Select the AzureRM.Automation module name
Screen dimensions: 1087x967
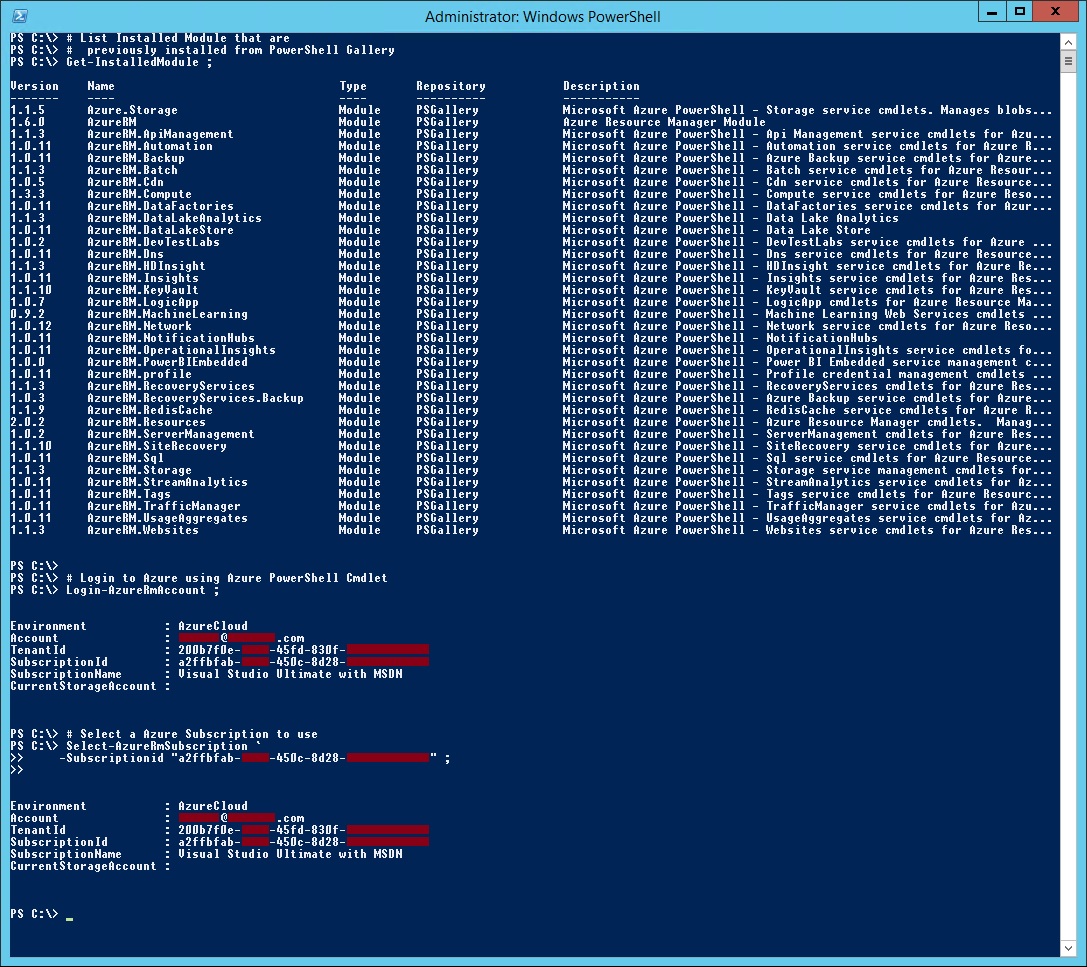[150, 146]
